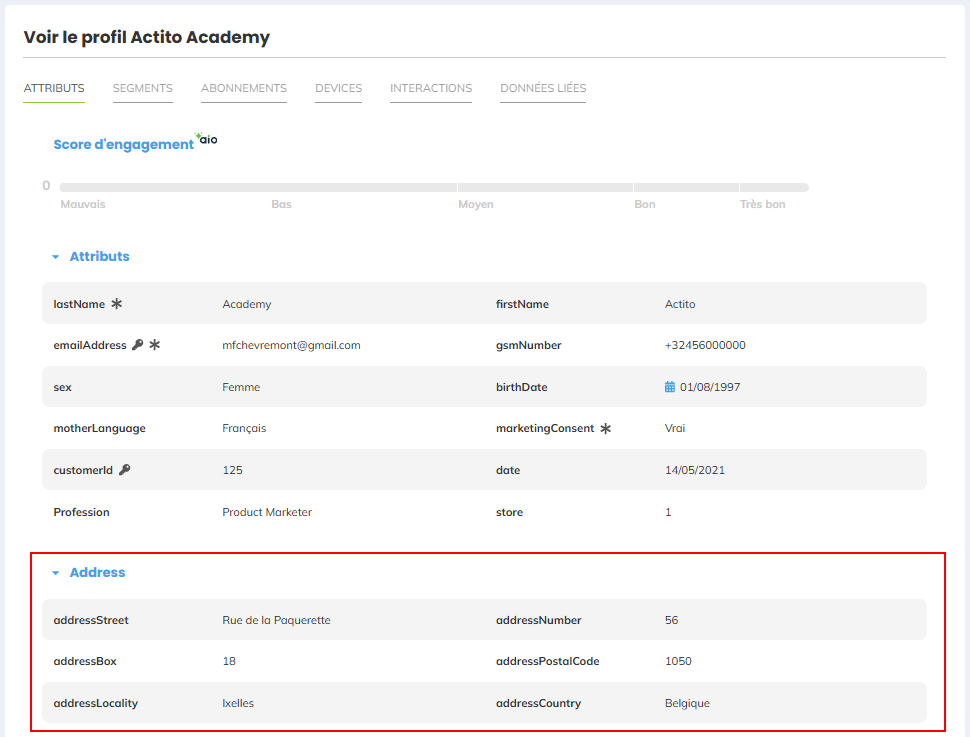Click the asterisk icon beside lastName
The height and width of the screenshot is (737, 970).
click(116, 303)
